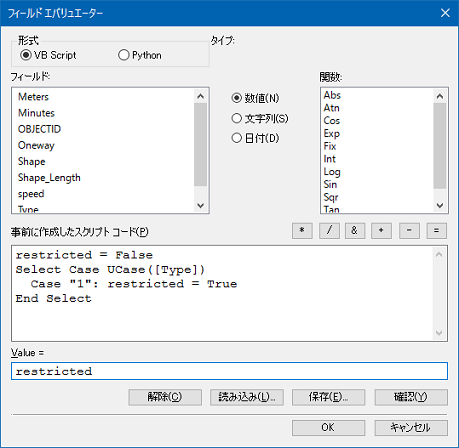Select the VB Script parser option
Image resolution: width=459 pixels, height=448 pixels.
[x=48, y=55]
